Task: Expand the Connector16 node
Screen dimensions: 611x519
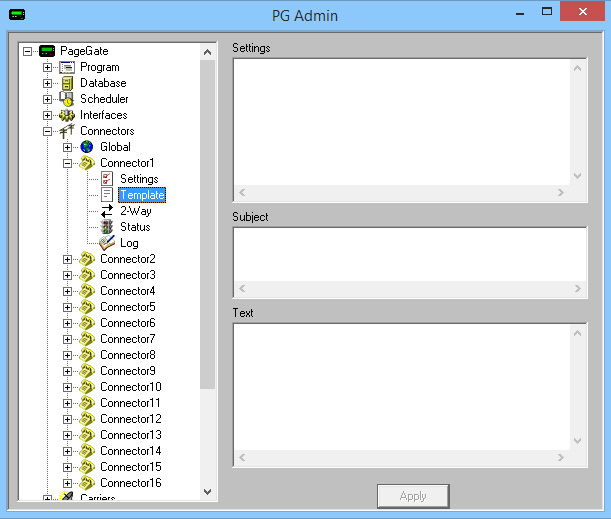Action: coord(67,483)
